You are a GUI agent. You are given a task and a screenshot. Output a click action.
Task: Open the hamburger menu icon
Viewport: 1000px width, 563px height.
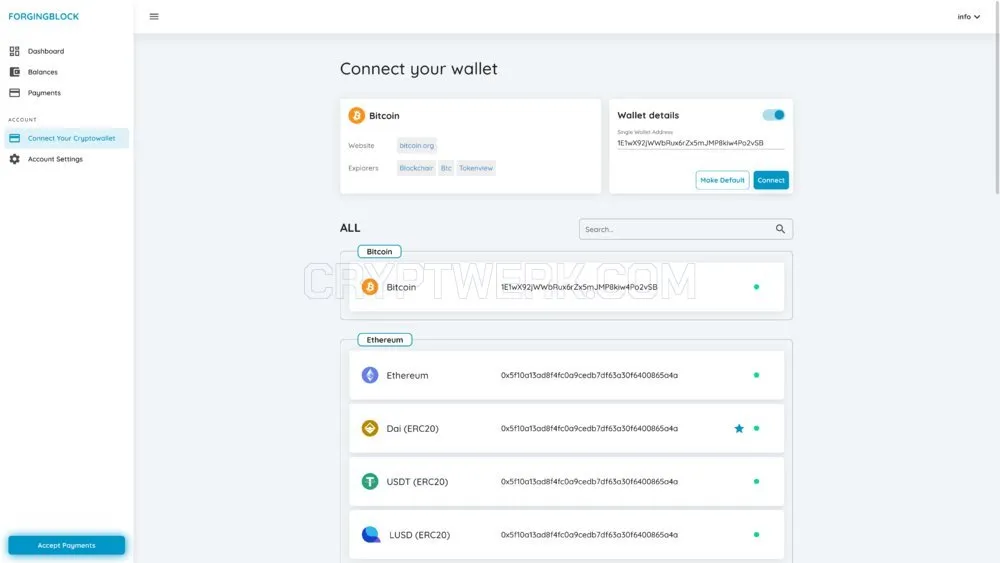(154, 17)
